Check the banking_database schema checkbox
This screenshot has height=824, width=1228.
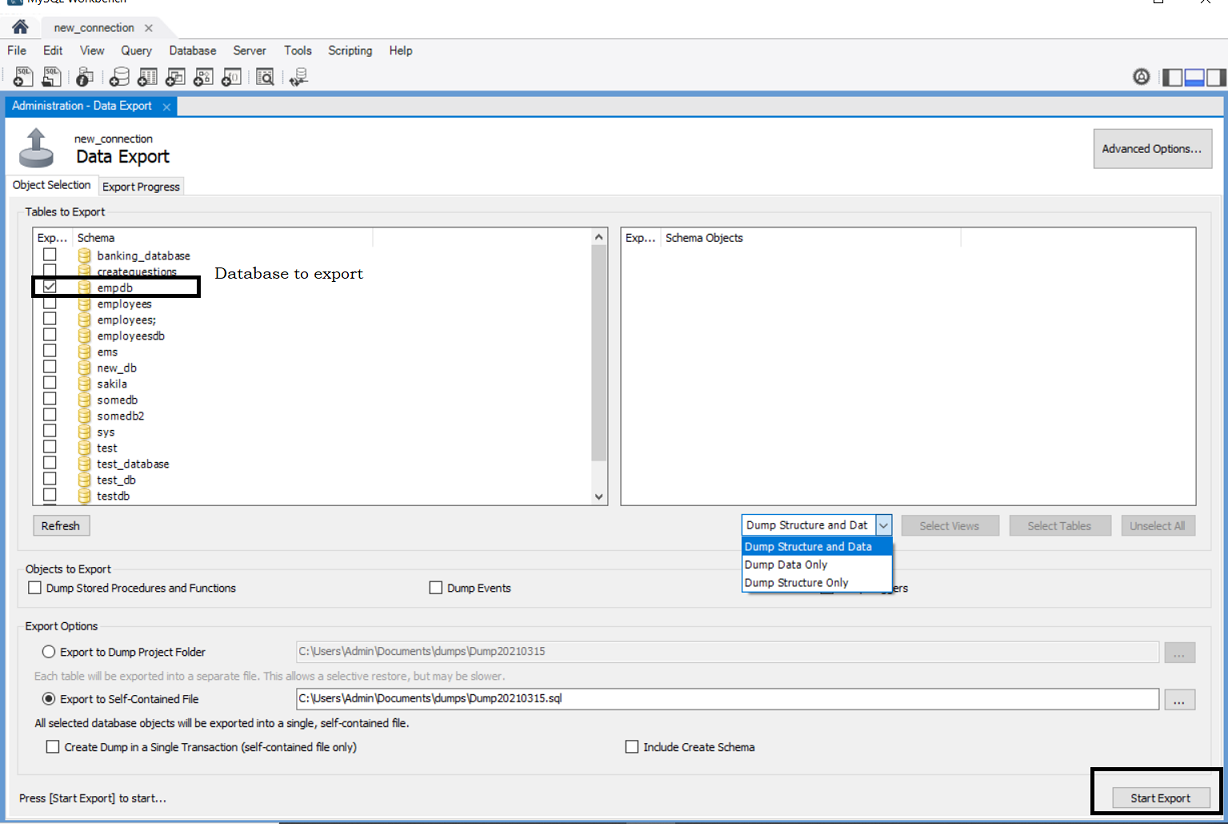49,255
